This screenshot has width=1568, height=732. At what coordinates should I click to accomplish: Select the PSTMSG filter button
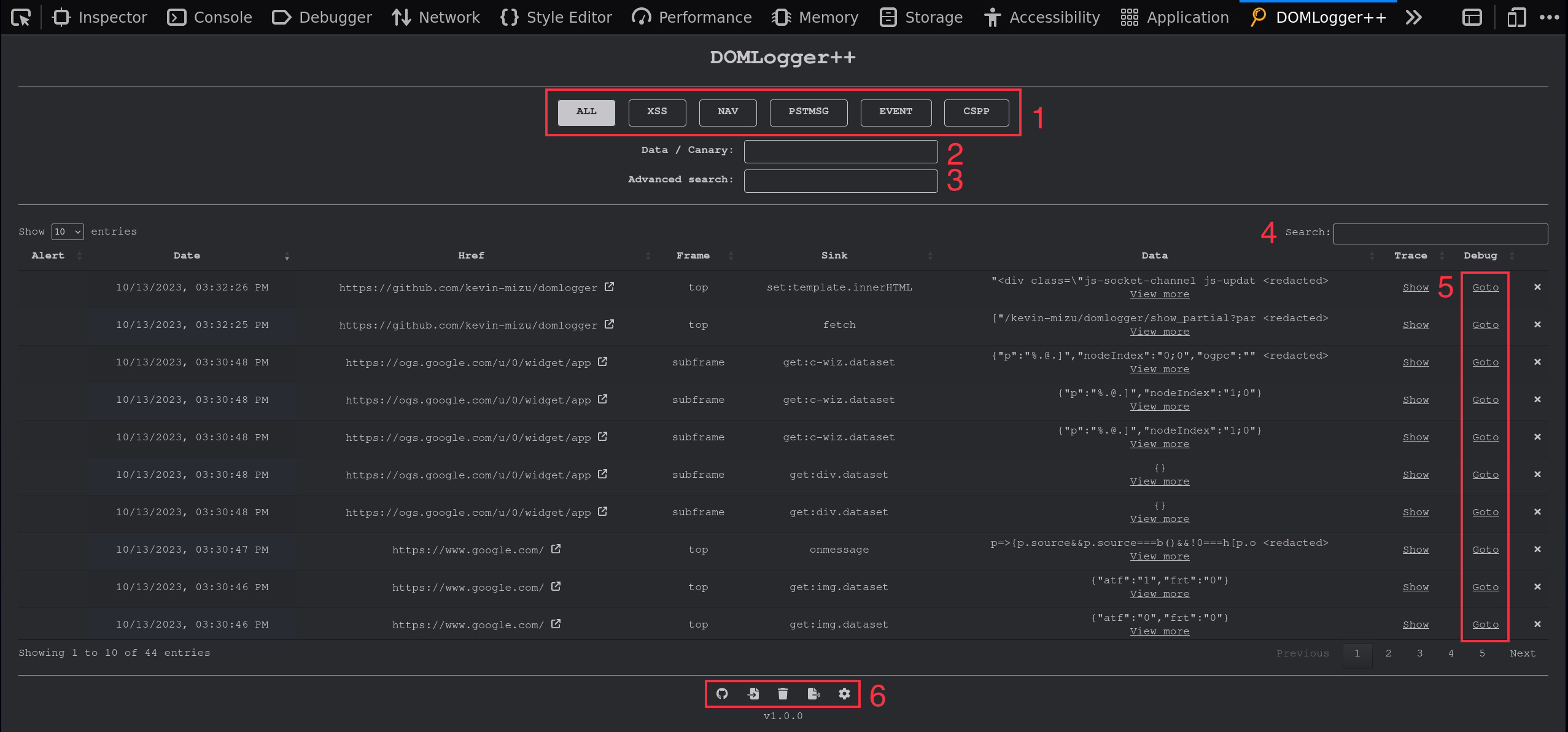[808, 112]
